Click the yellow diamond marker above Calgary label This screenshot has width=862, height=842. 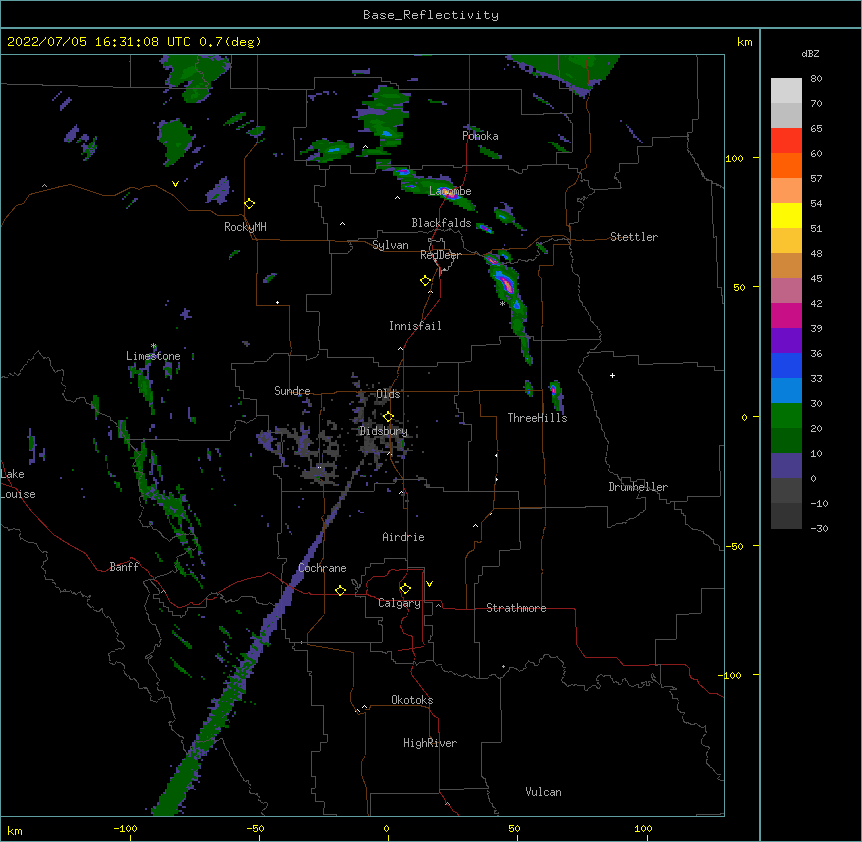pyautogui.click(x=405, y=589)
